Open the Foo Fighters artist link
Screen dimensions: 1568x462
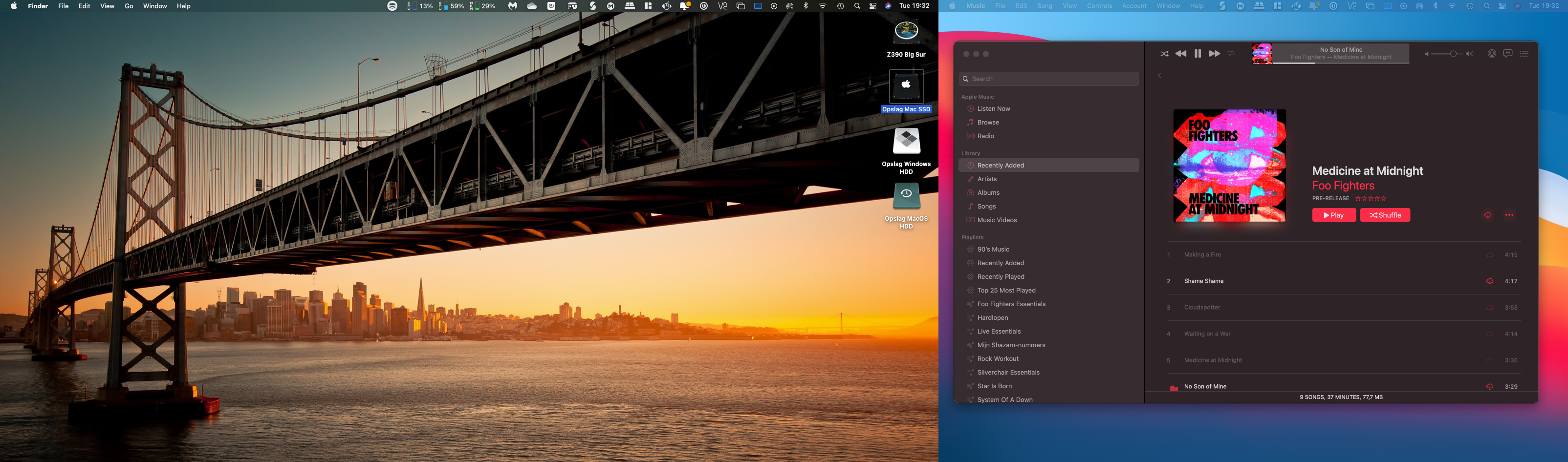click(1343, 186)
